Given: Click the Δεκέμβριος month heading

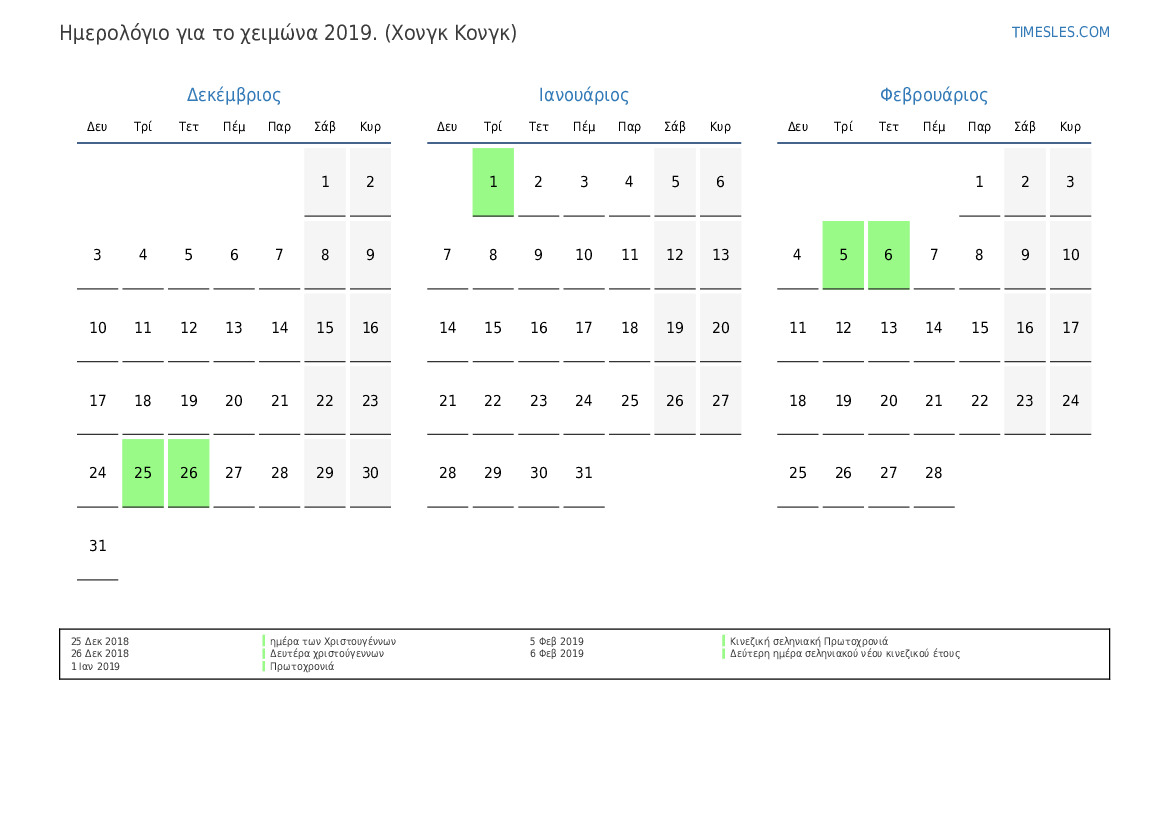Looking at the screenshot, I should [233, 95].
